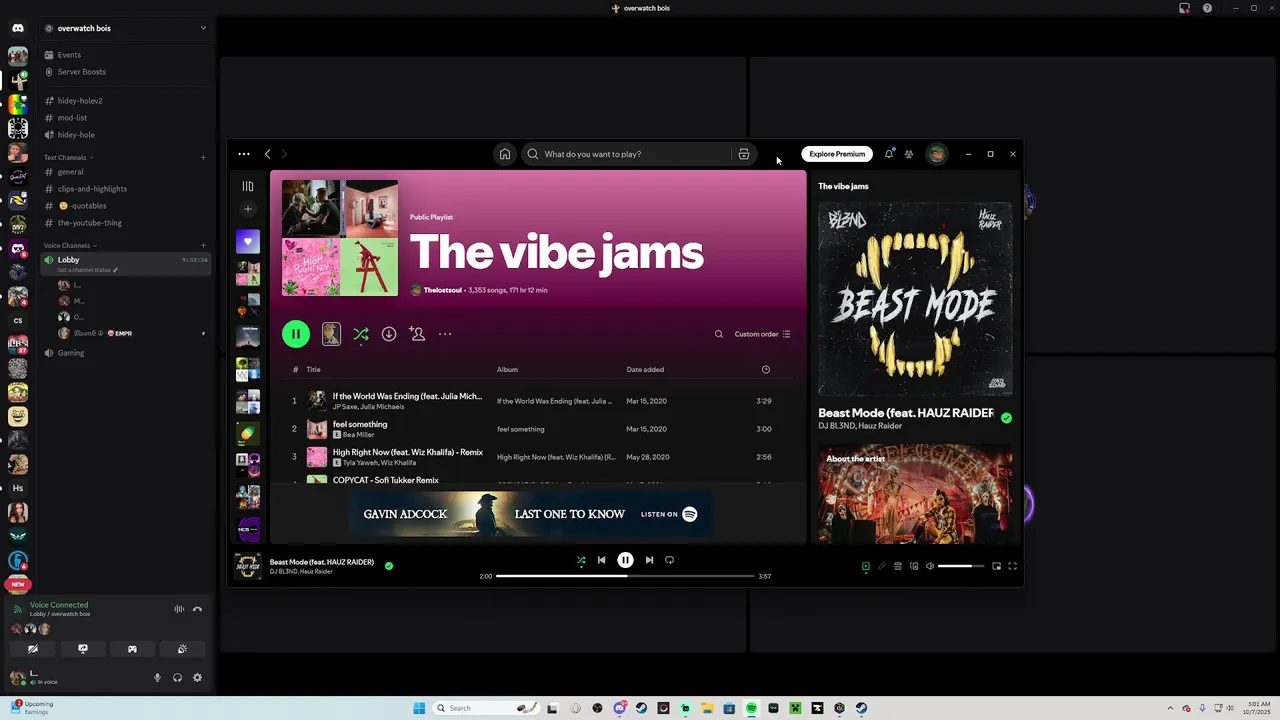
Task: Open overwatch bois server dropdown
Action: [203, 28]
